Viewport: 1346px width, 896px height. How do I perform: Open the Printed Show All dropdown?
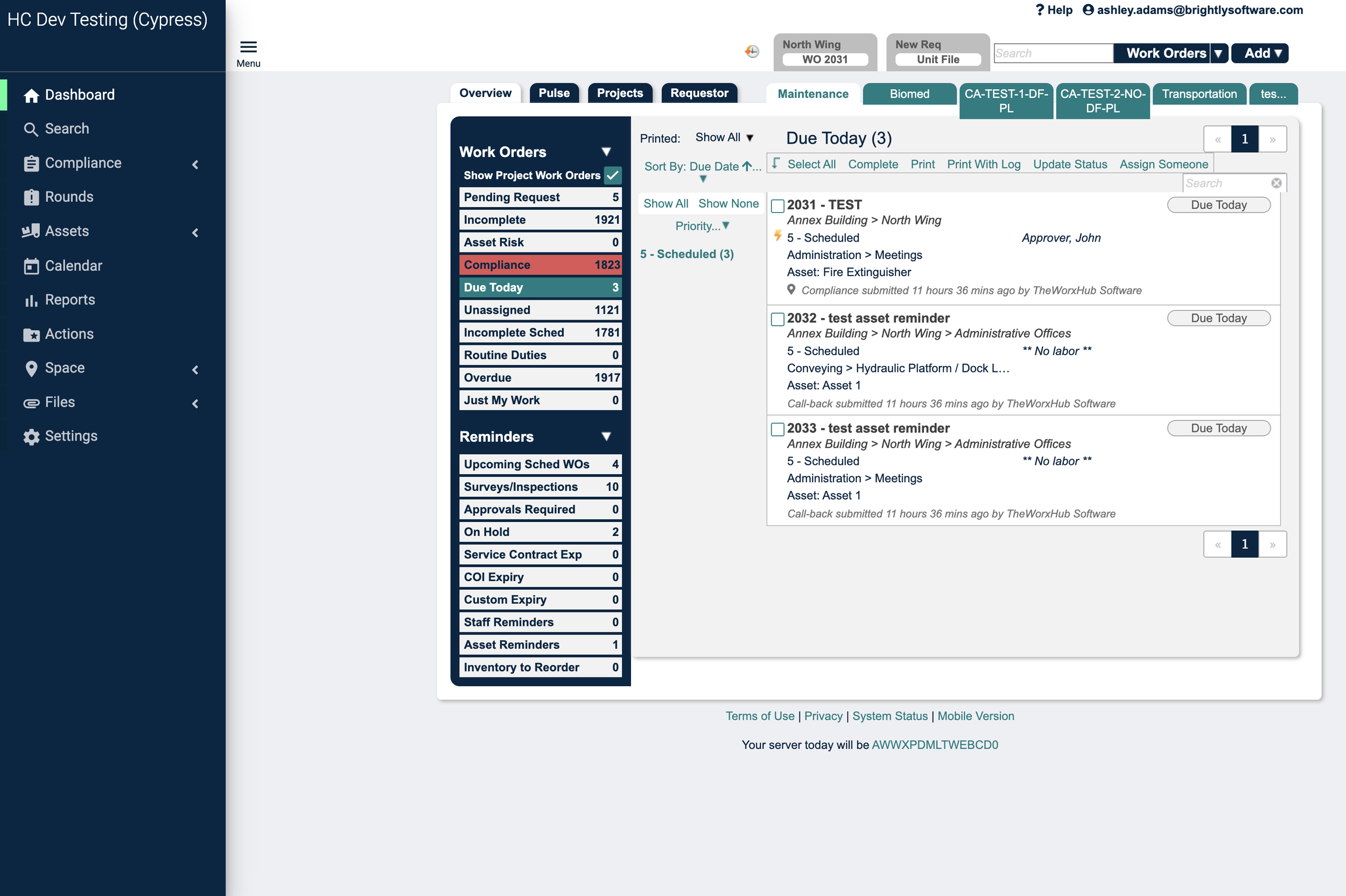point(724,138)
